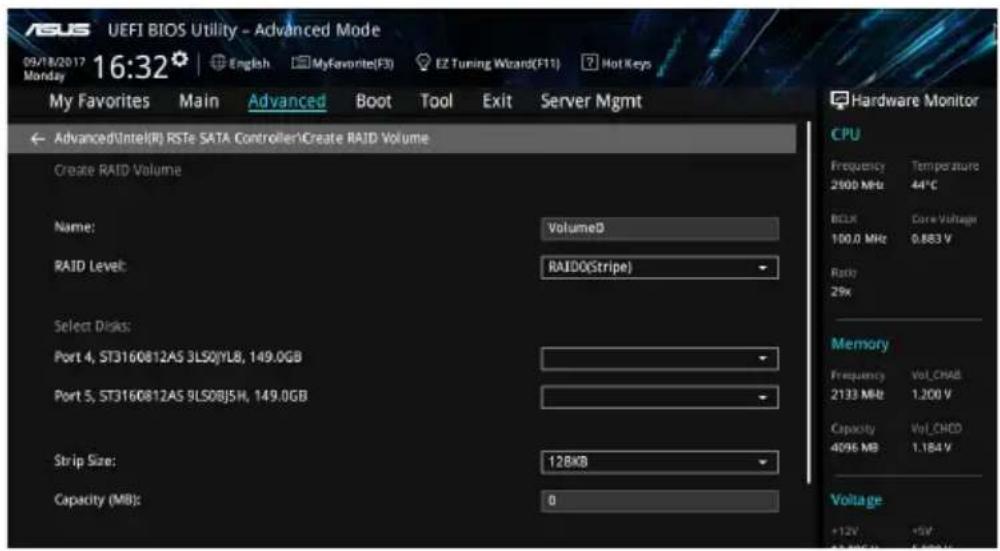1000x551 pixels.
Task: Click the 'Name:' label
Action: click(75, 228)
